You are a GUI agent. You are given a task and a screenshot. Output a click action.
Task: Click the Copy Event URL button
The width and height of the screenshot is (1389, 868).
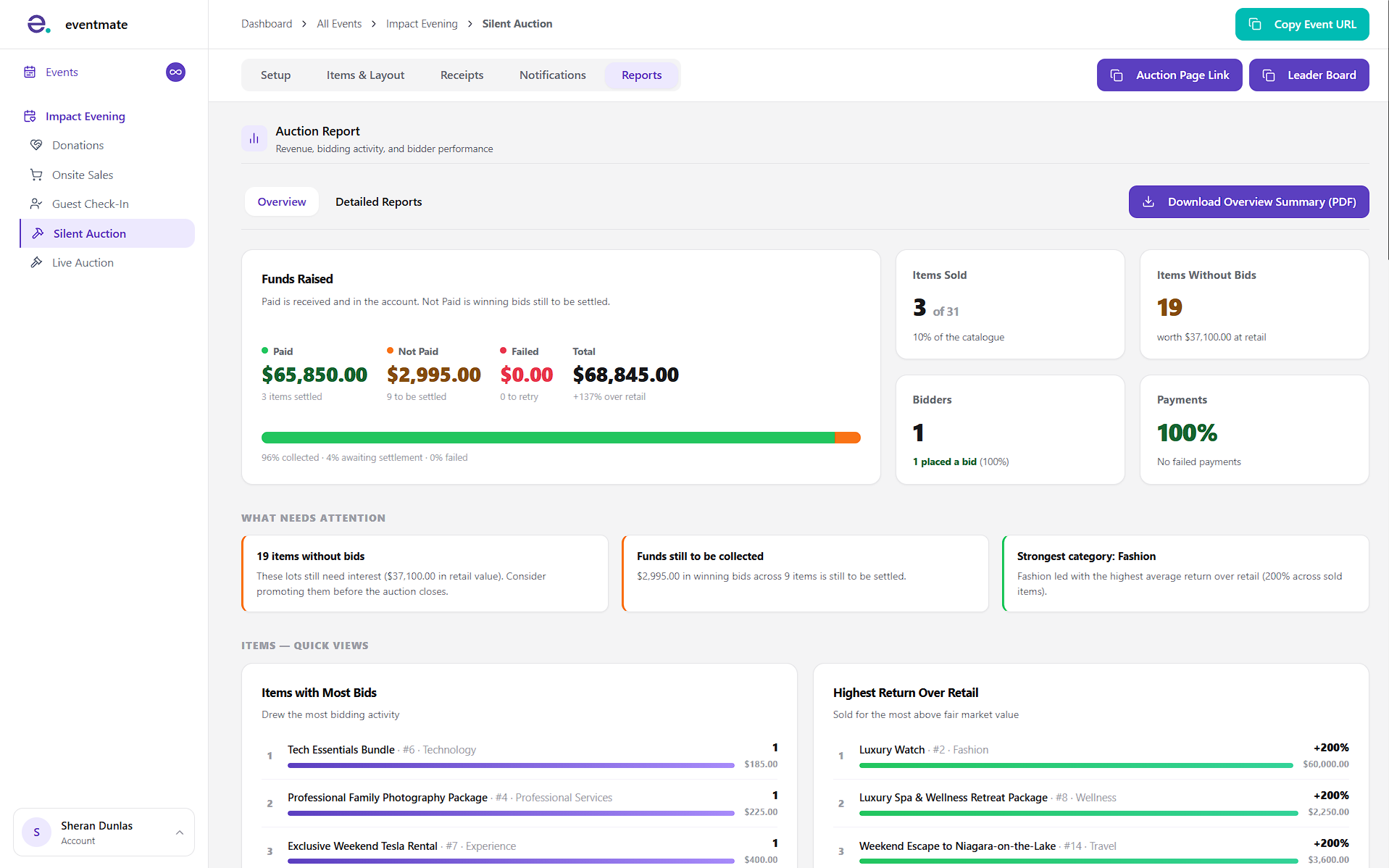coord(1302,24)
